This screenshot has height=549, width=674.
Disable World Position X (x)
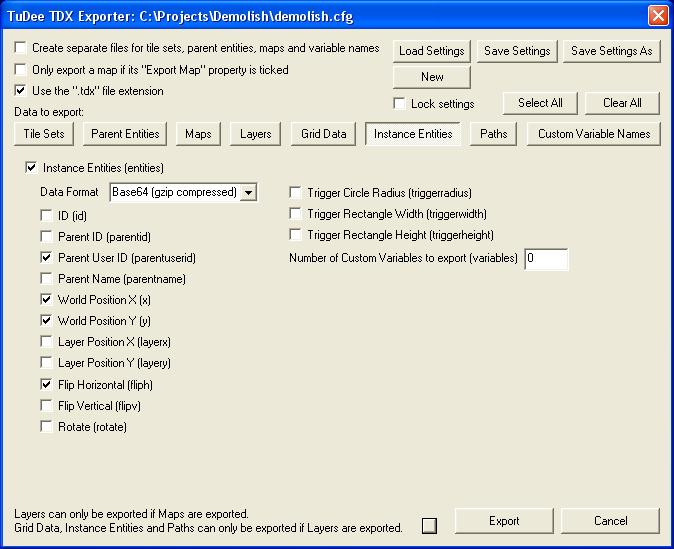pos(46,299)
